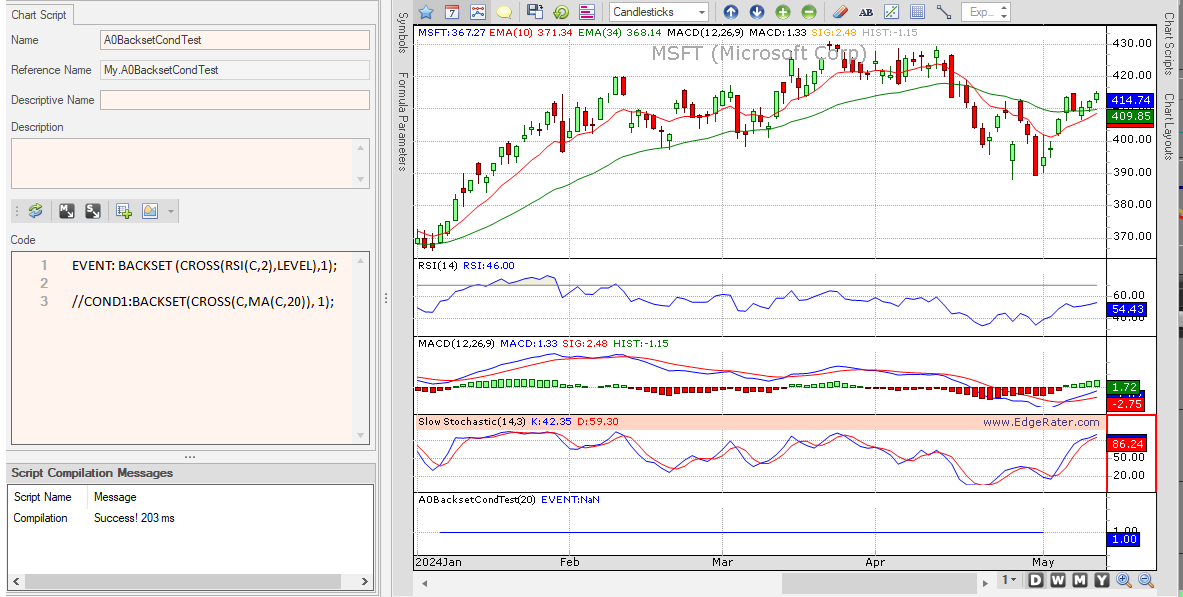Click the add-list green plus icon

coord(124,211)
